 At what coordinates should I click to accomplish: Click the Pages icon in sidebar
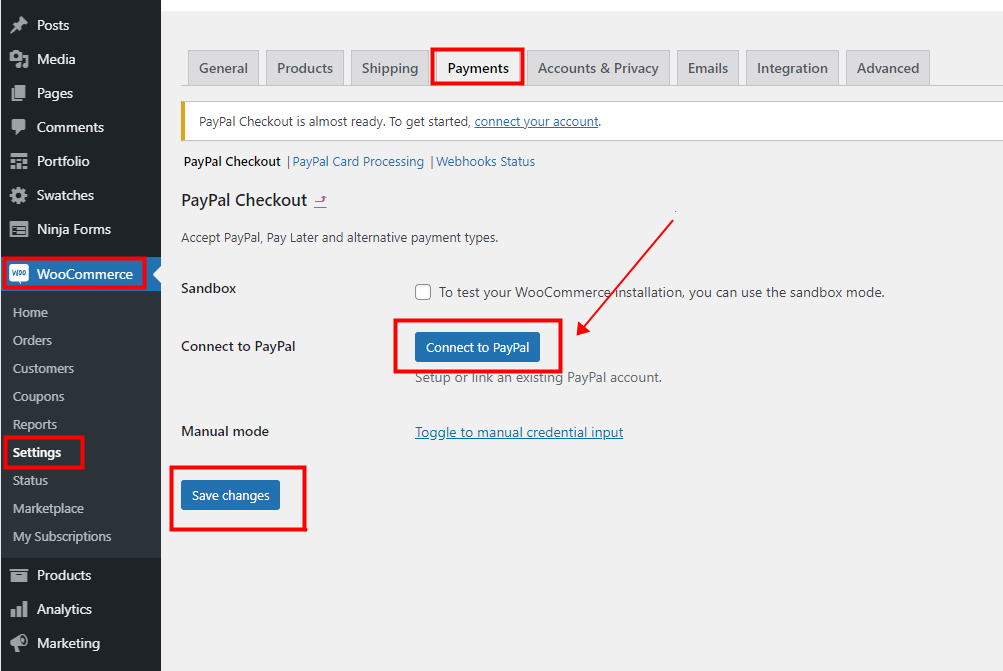click(19, 93)
